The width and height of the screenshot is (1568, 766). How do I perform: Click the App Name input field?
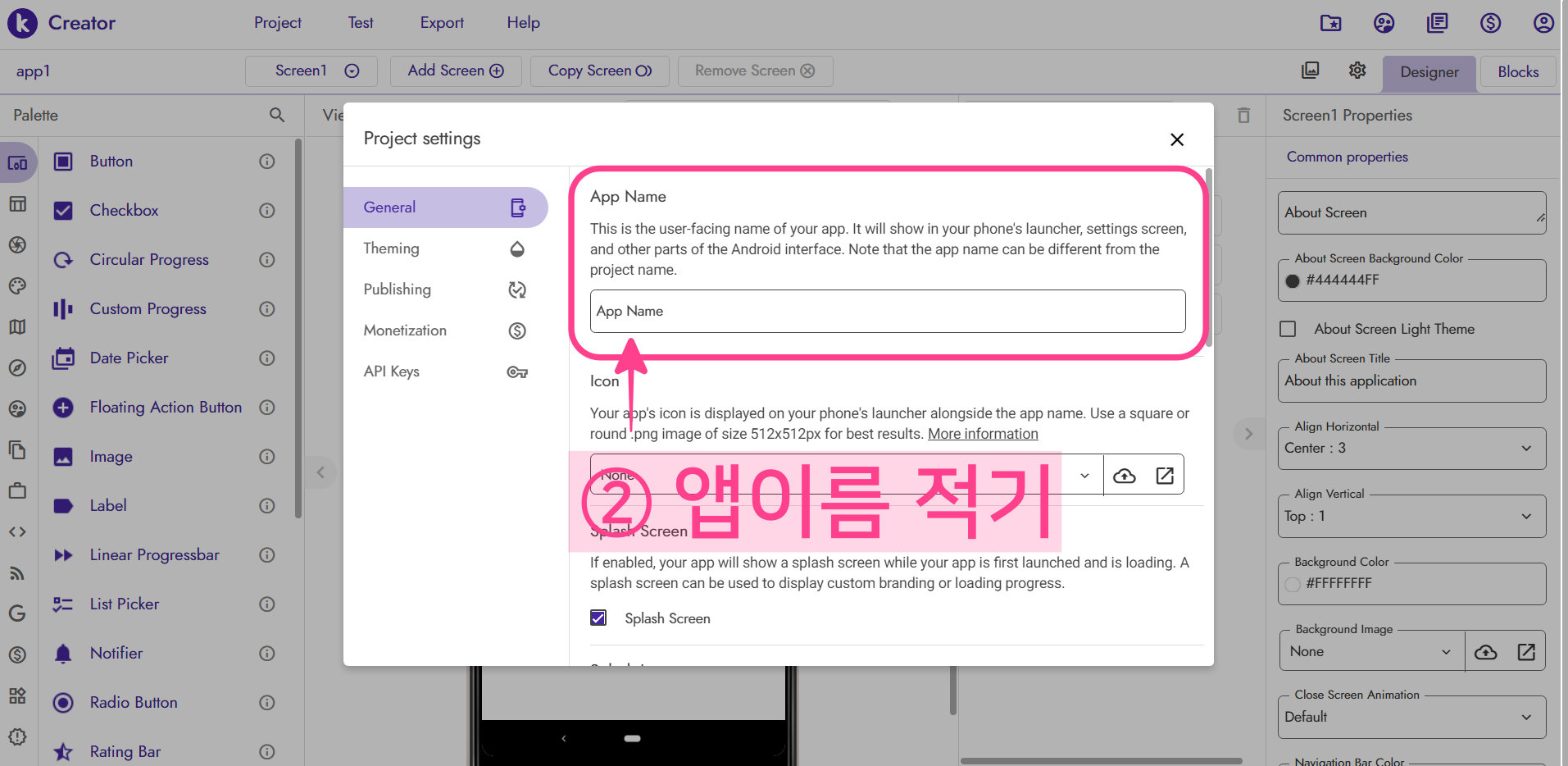[888, 312]
